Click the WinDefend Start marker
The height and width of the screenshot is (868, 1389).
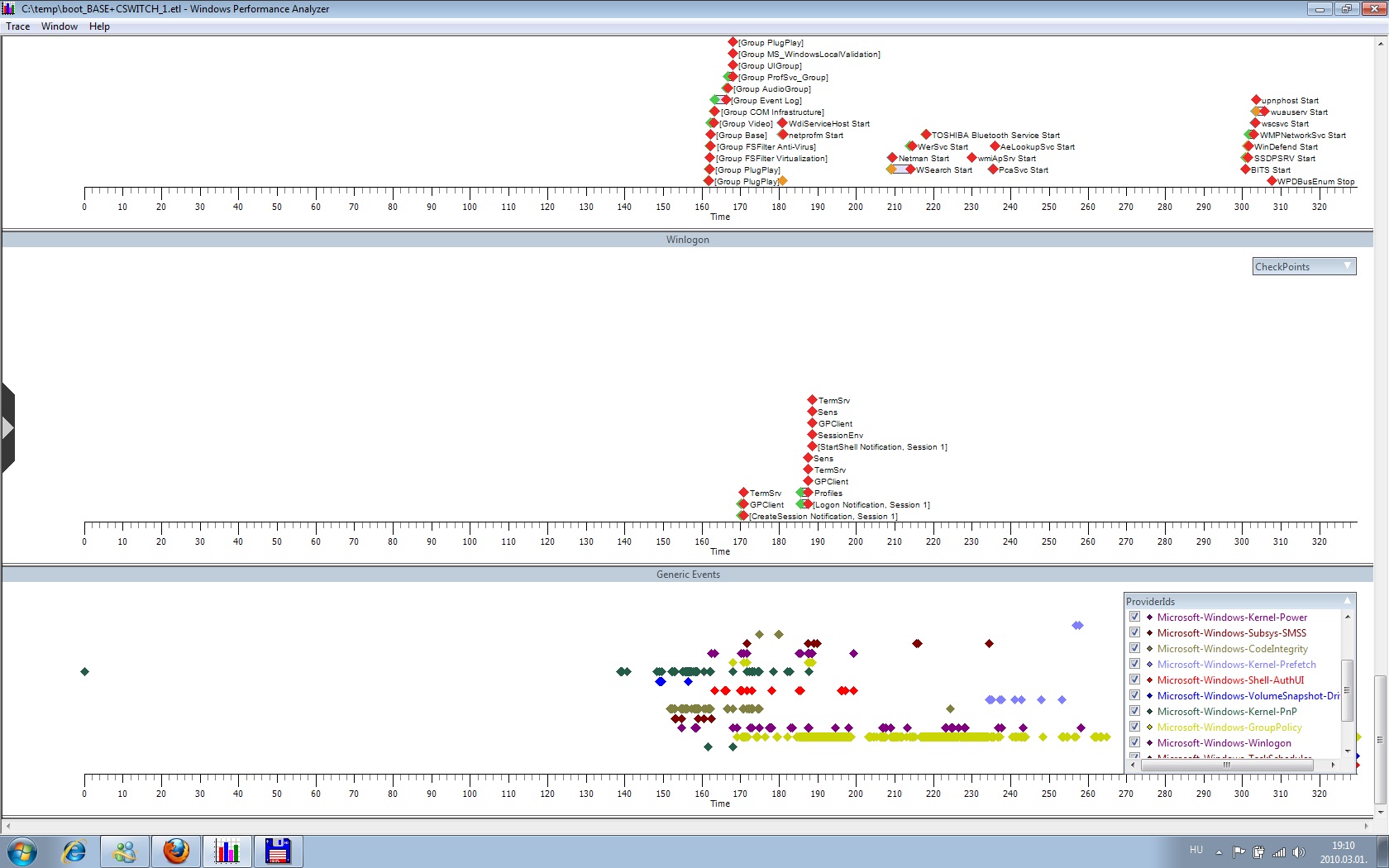coord(1248,146)
